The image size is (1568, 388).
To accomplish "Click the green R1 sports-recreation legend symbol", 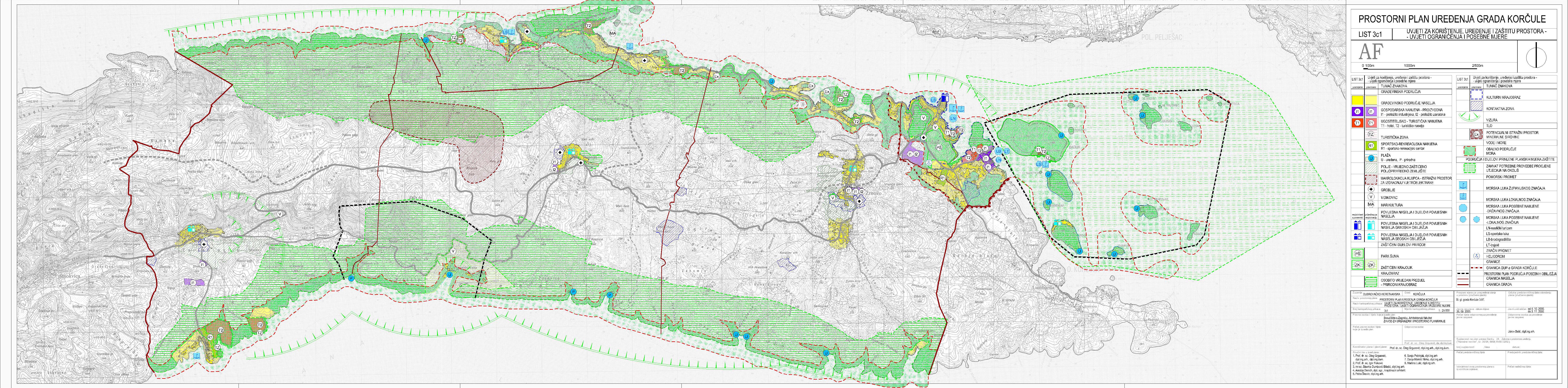I will coord(1371,145).
